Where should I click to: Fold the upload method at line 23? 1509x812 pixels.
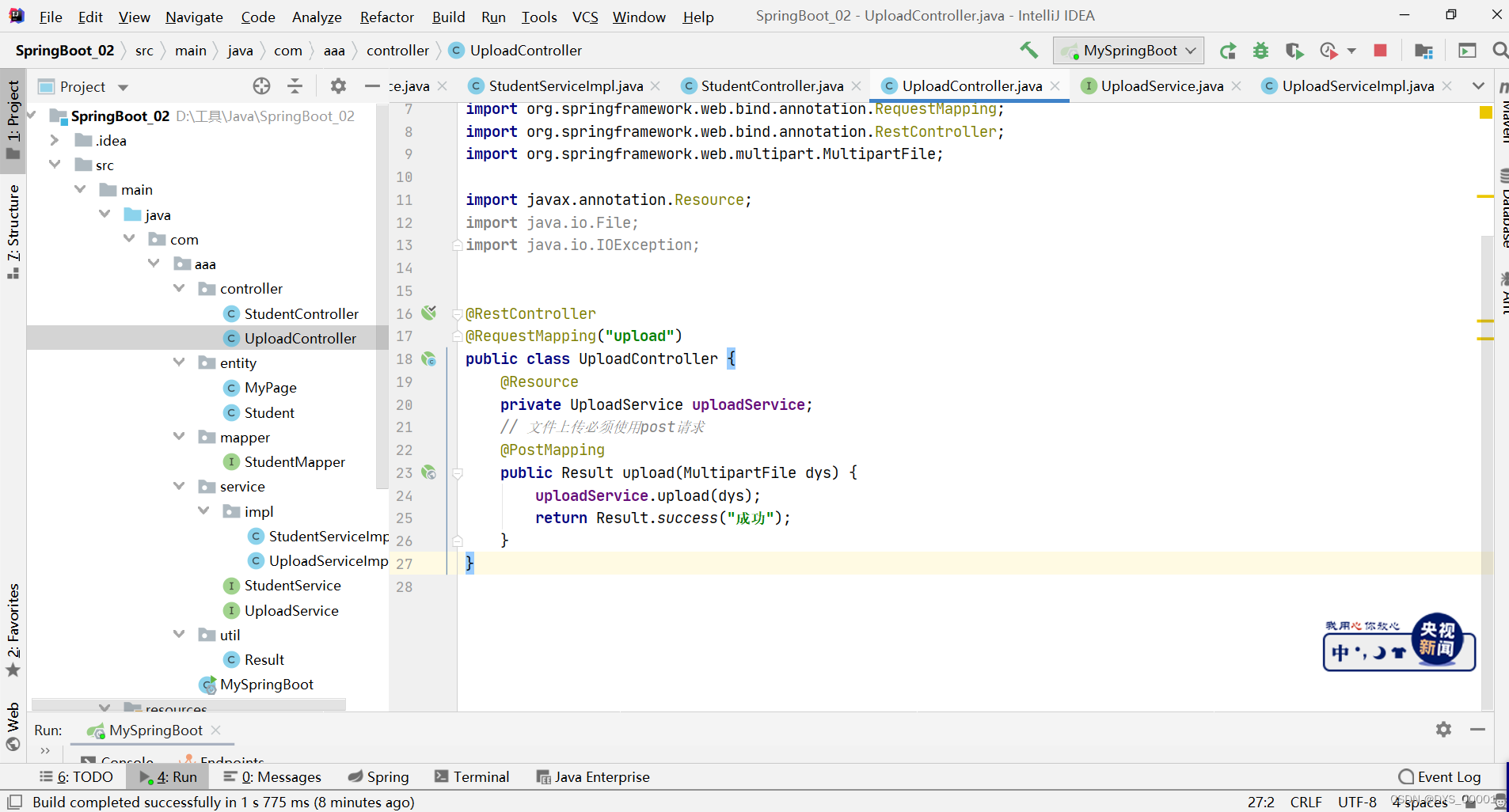pyautogui.click(x=457, y=473)
